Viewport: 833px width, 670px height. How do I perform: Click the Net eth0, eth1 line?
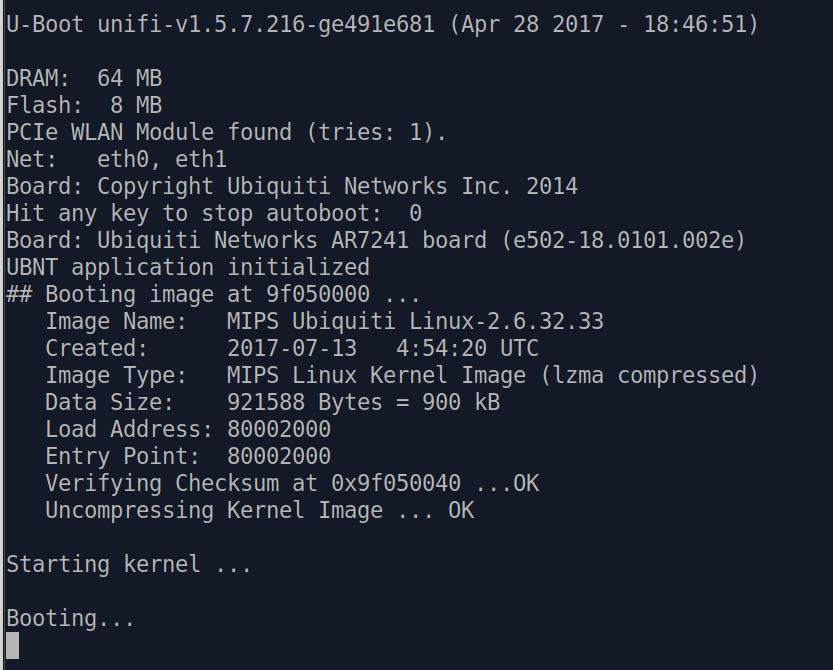(x=116, y=159)
